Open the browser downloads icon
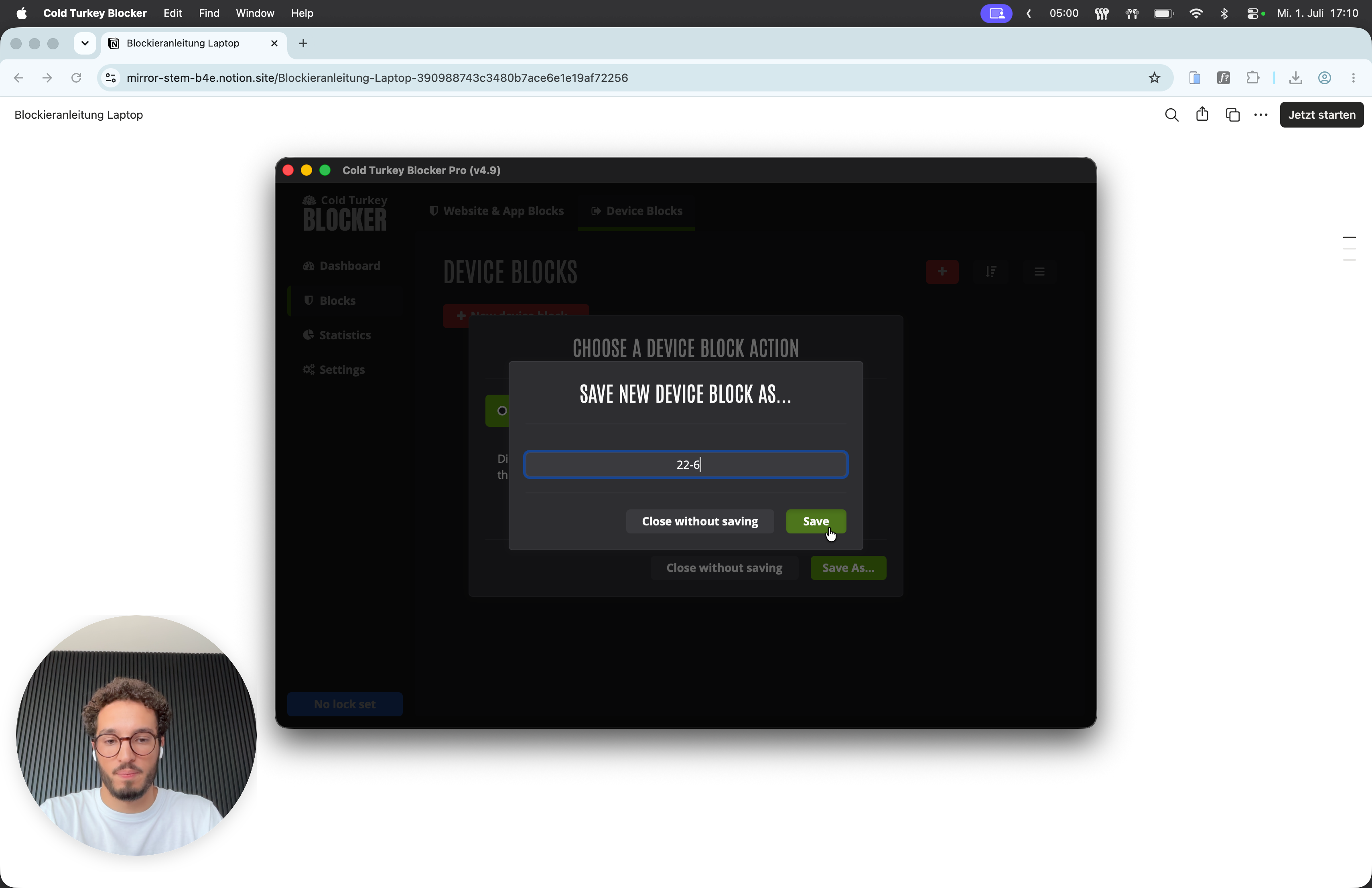The image size is (1372, 888). click(1295, 78)
